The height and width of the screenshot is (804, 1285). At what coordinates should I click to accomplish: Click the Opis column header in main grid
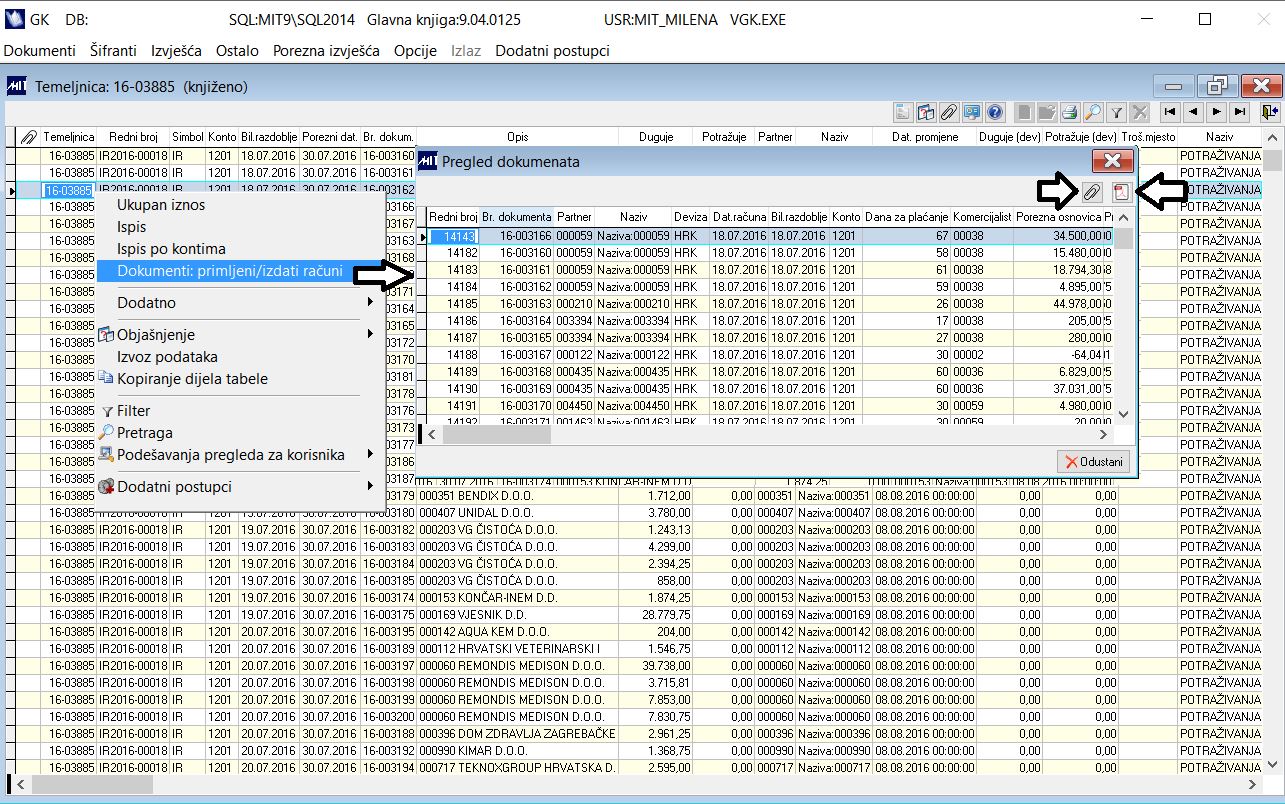[x=517, y=136]
